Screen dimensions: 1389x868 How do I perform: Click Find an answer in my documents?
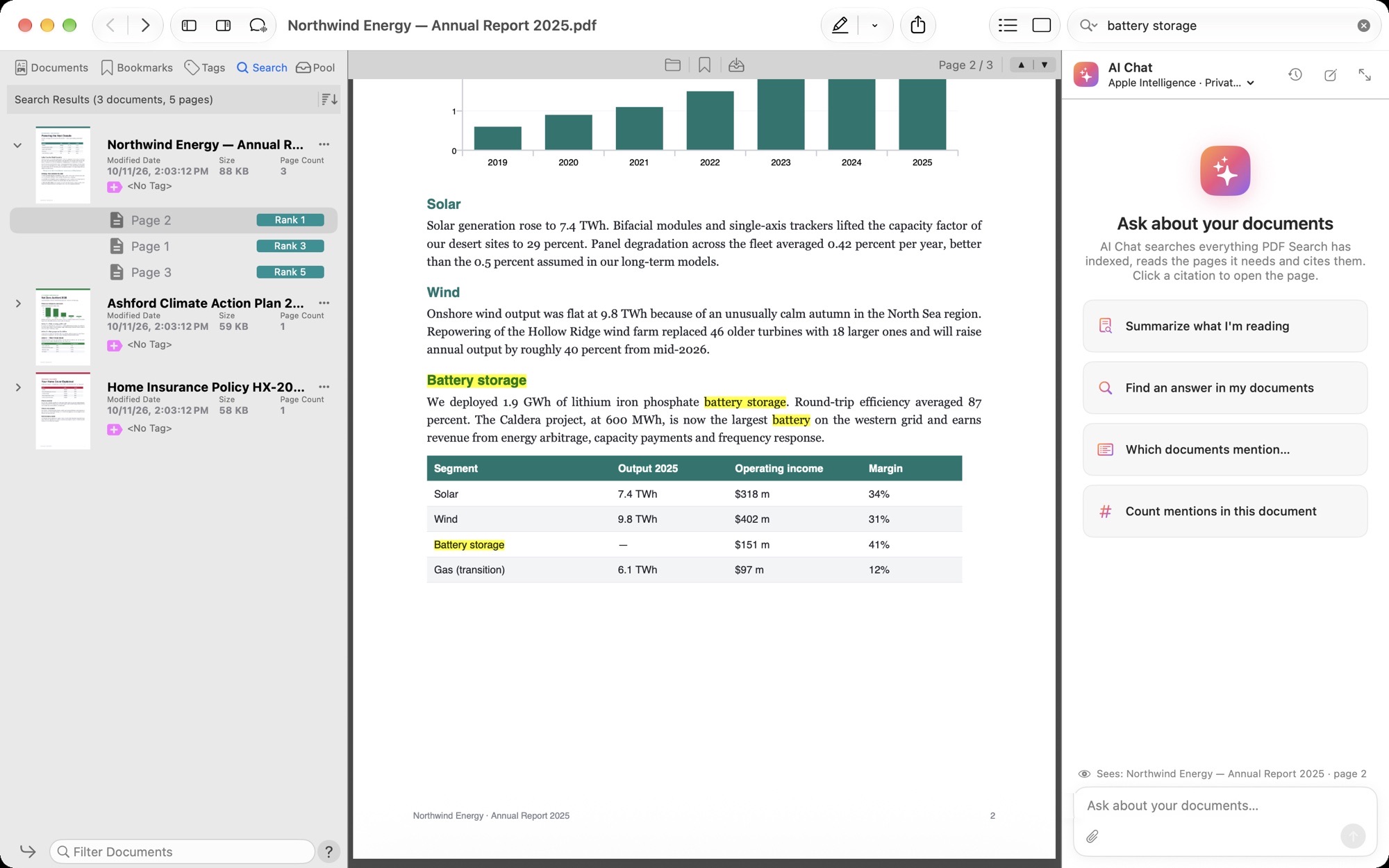pos(1225,388)
